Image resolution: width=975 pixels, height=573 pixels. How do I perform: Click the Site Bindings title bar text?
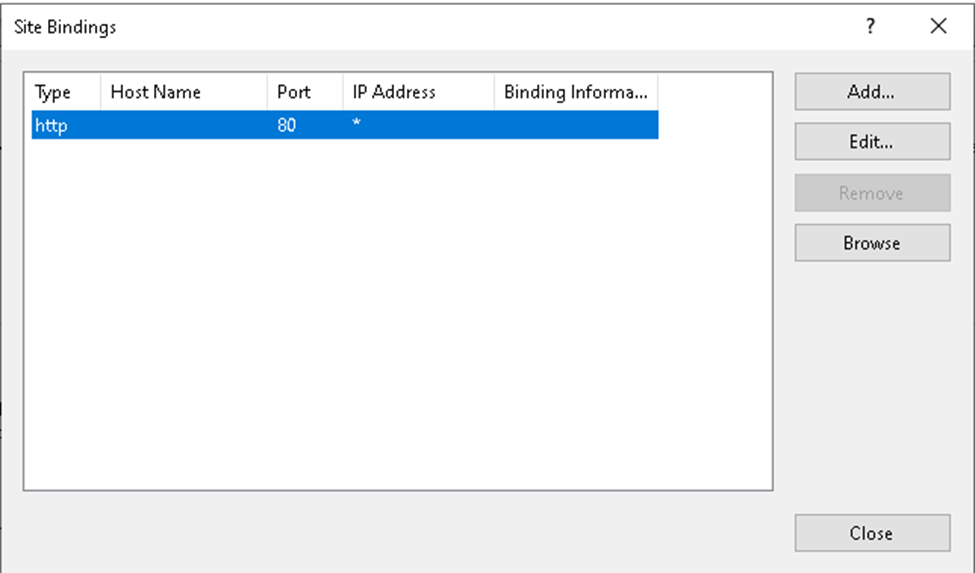pos(65,27)
